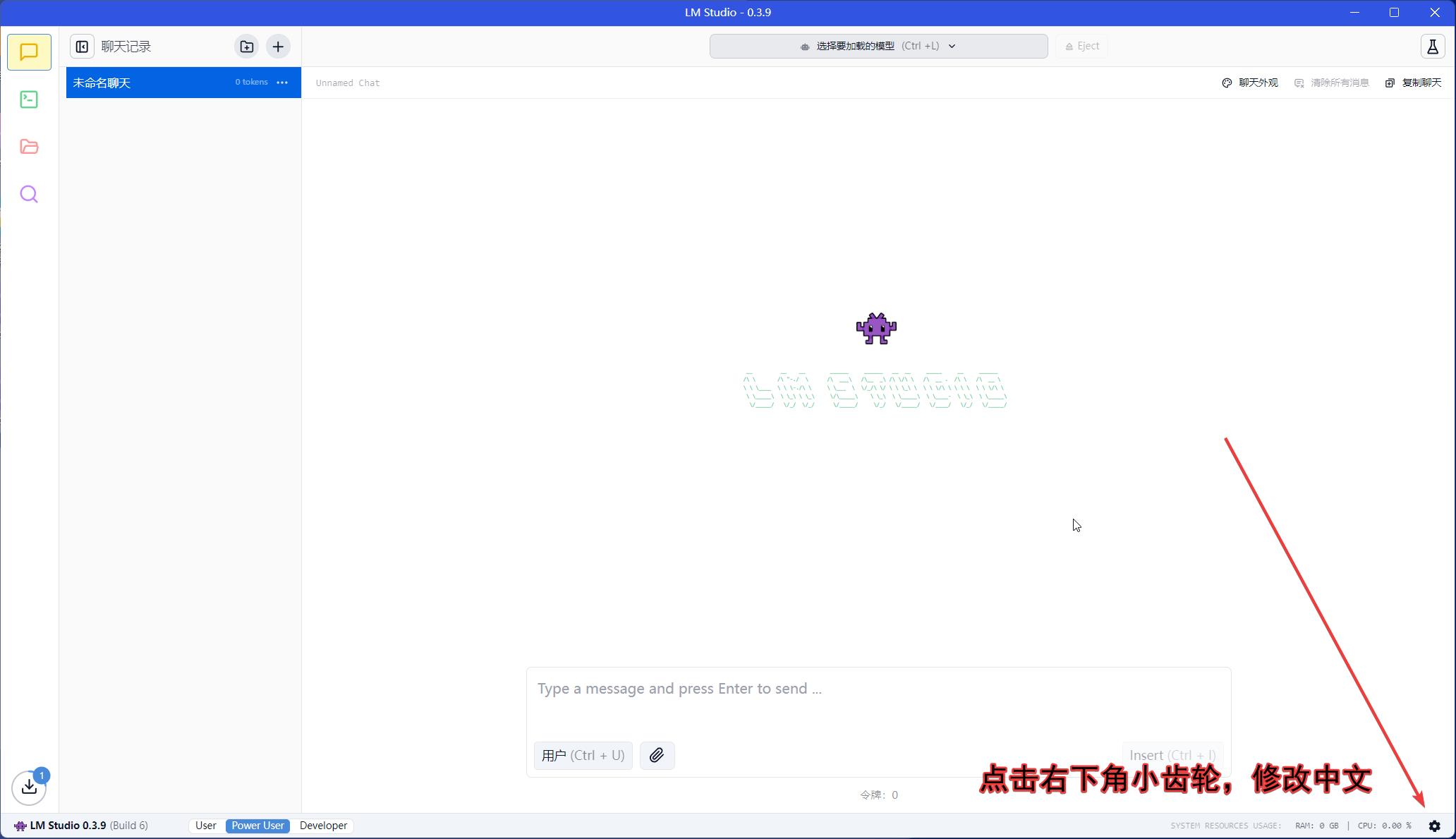This screenshot has height=839, width=1456.
Task: Create a new folder in chat list
Action: coord(246,47)
